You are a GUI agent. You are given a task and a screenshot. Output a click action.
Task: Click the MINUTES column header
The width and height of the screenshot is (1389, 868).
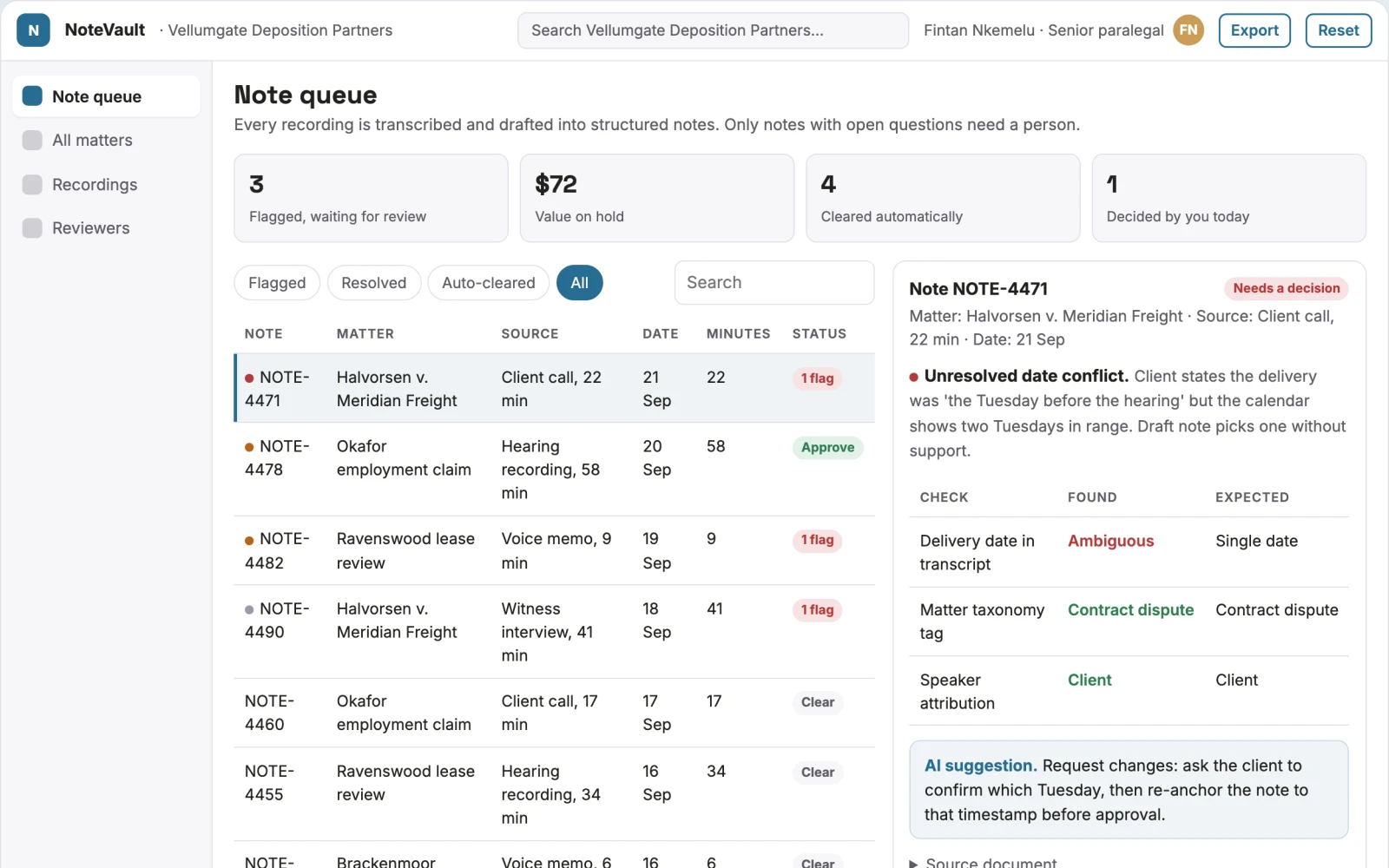pyautogui.click(x=738, y=334)
